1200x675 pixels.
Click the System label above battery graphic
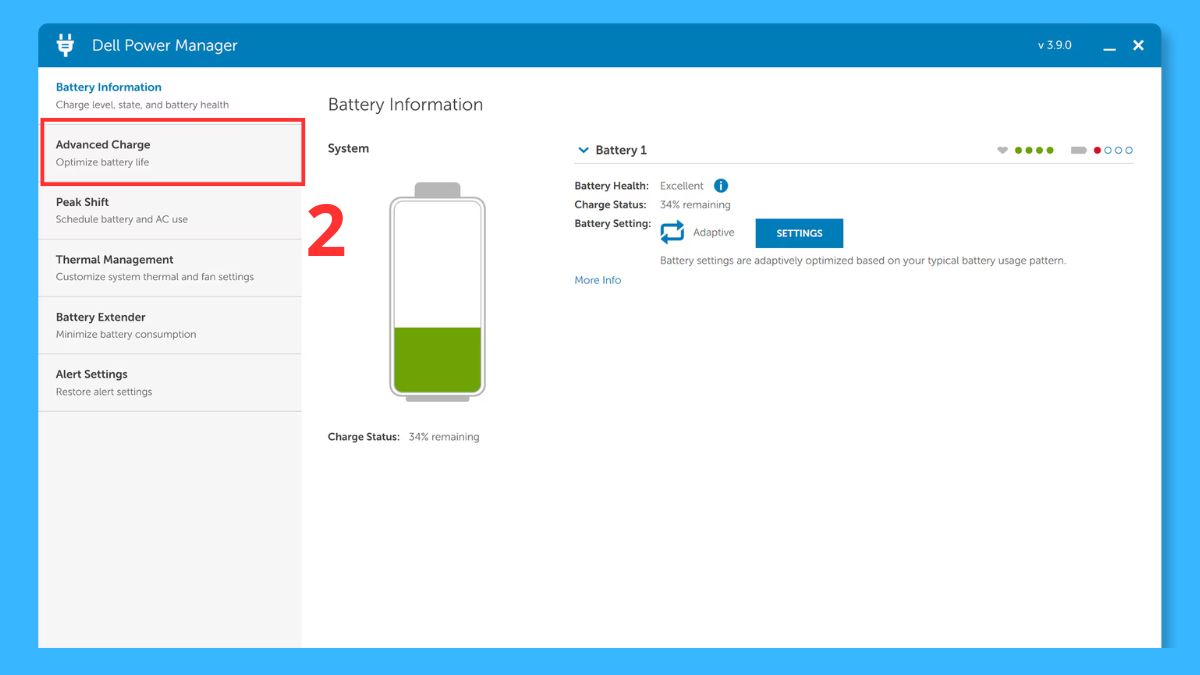348,148
